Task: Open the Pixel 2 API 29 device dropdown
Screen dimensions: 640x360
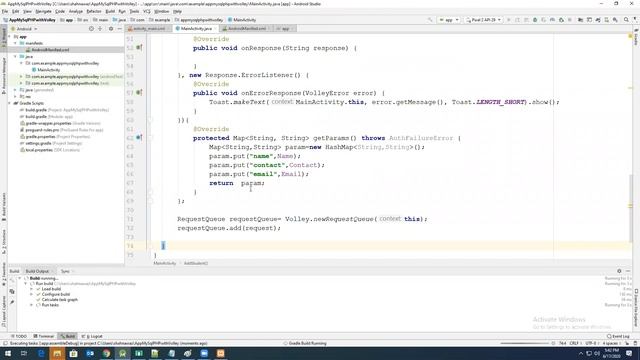Action: 484,20
